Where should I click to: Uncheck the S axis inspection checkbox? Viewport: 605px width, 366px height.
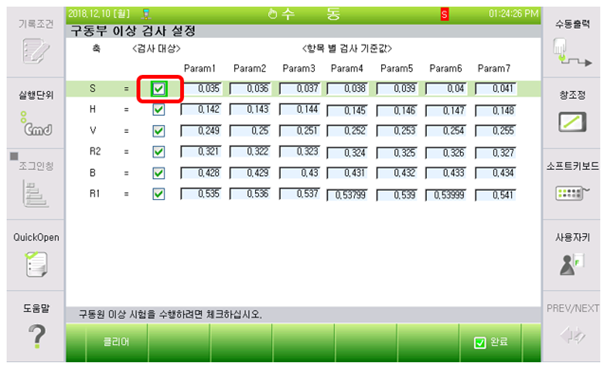(159, 89)
